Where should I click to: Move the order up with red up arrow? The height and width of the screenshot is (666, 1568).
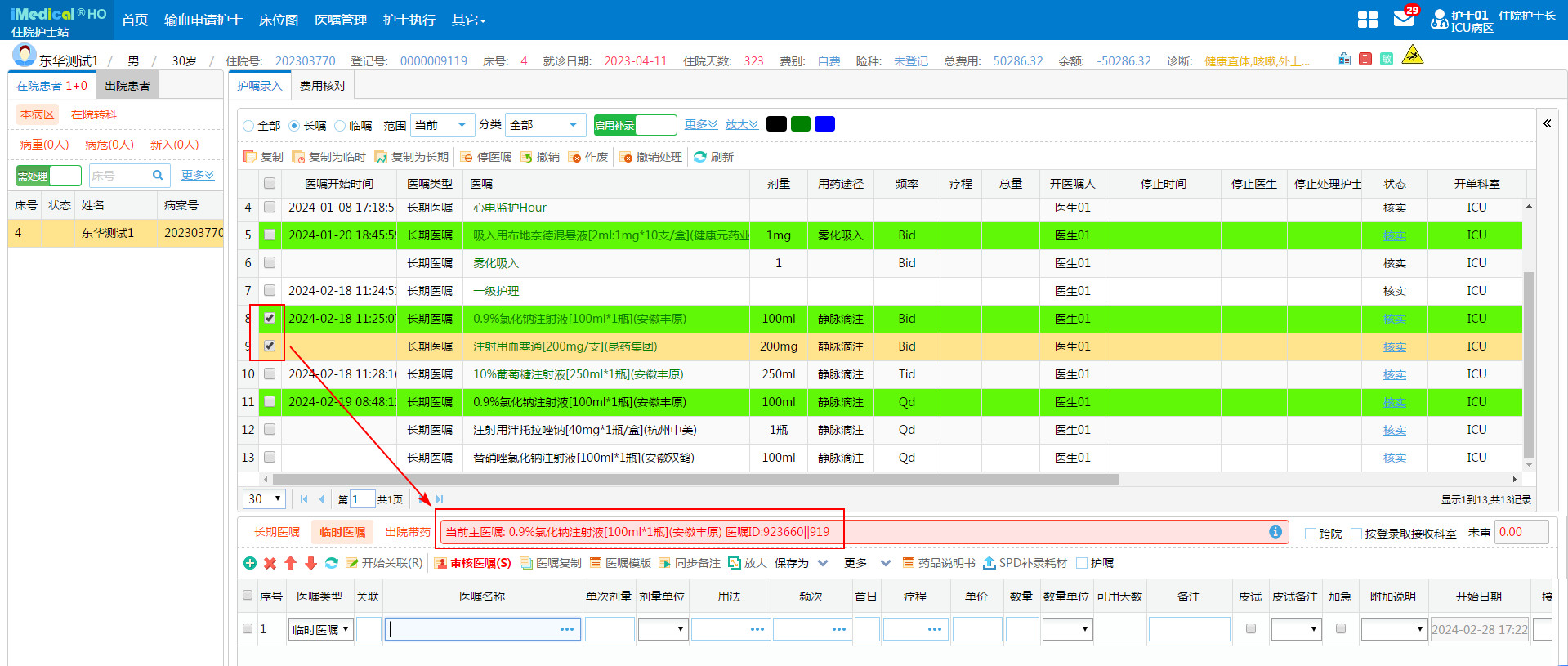(x=291, y=563)
